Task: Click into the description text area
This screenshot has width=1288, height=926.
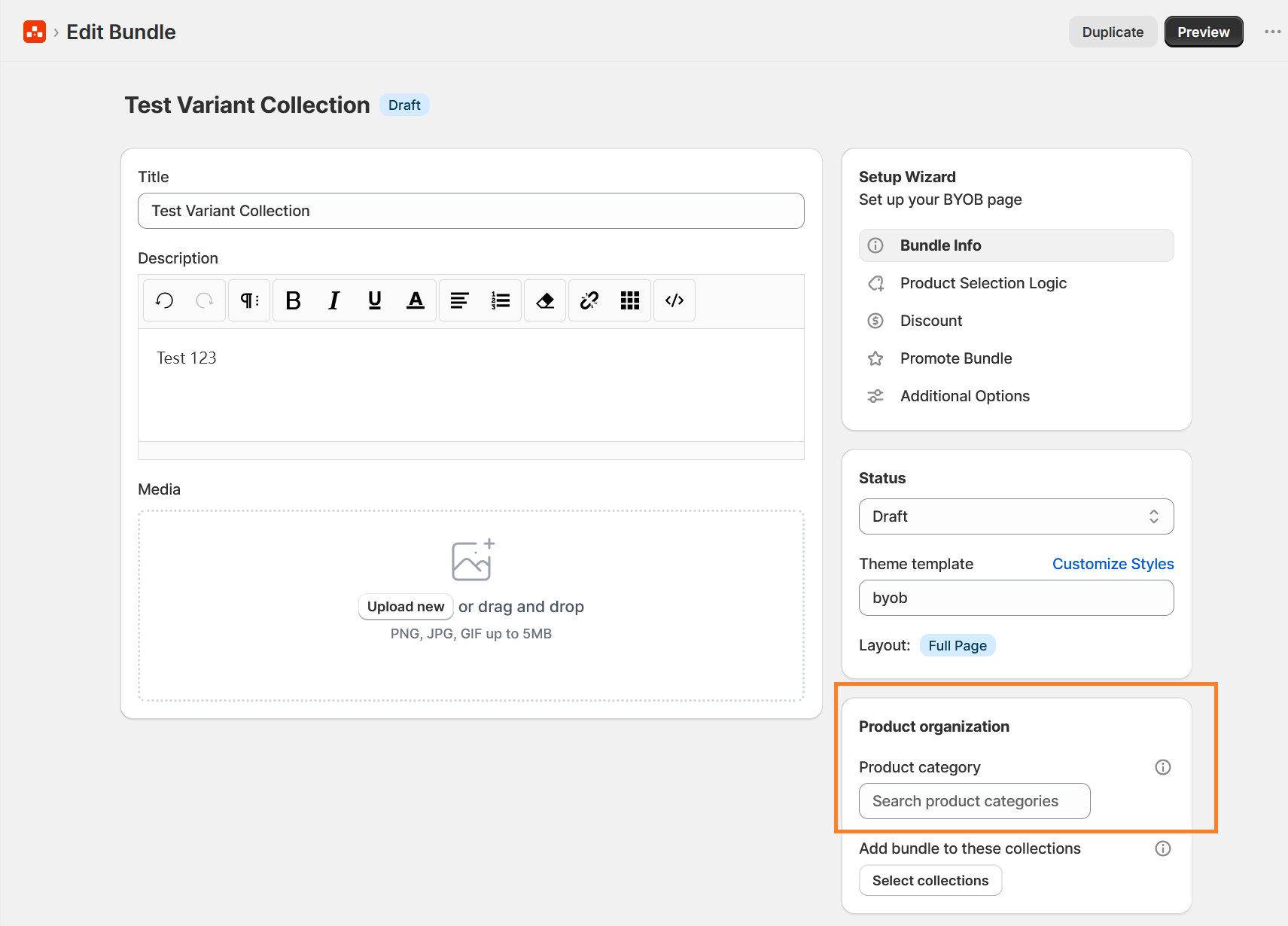Action: tap(471, 385)
